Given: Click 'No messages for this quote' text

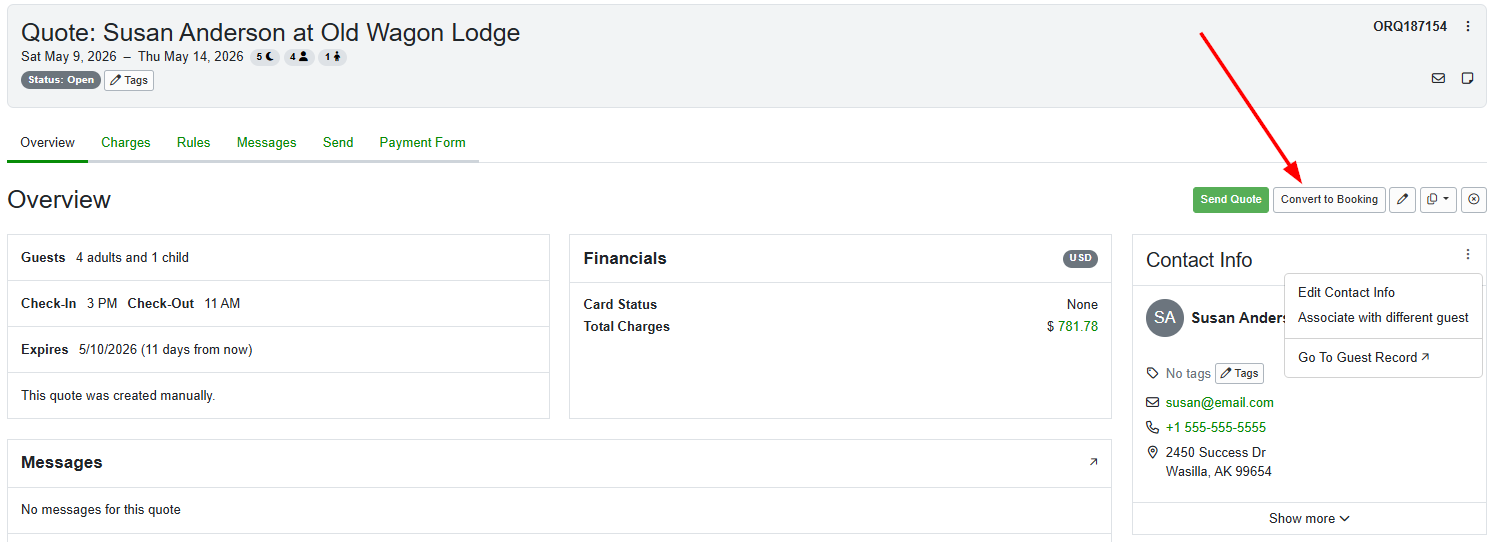Looking at the screenshot, I should [x=101, y=509].
